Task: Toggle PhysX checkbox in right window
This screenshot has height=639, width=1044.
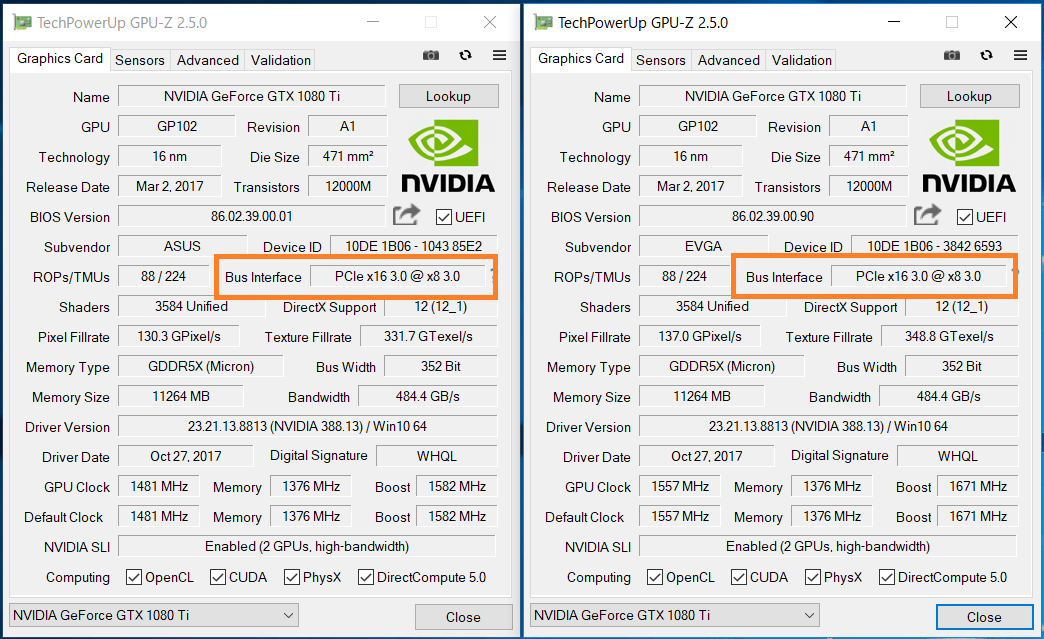Action: [812, 577]
